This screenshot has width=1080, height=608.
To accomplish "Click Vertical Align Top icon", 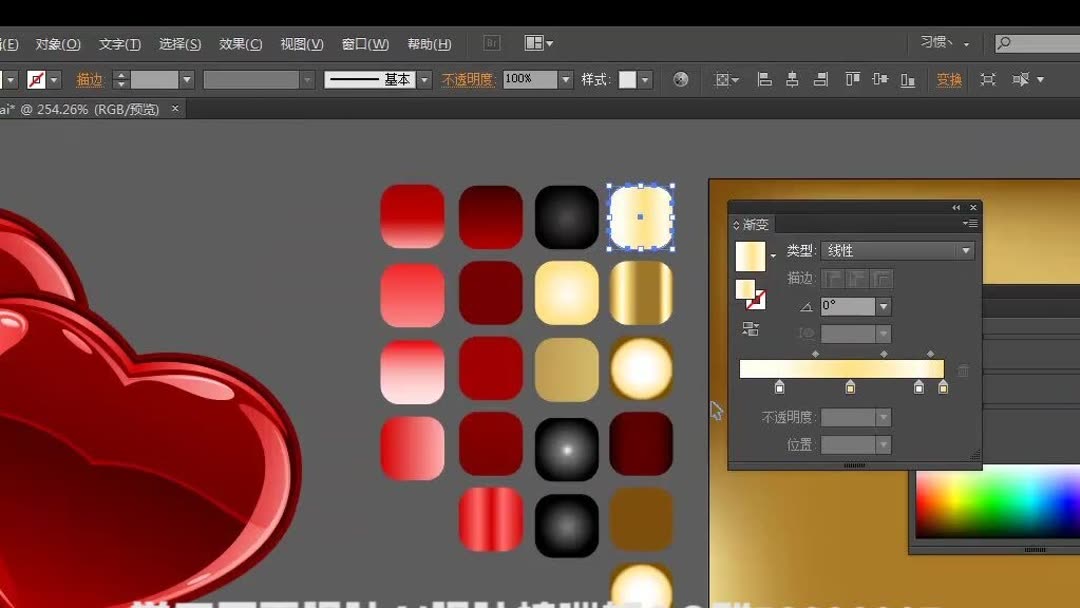I will (852, 80).
